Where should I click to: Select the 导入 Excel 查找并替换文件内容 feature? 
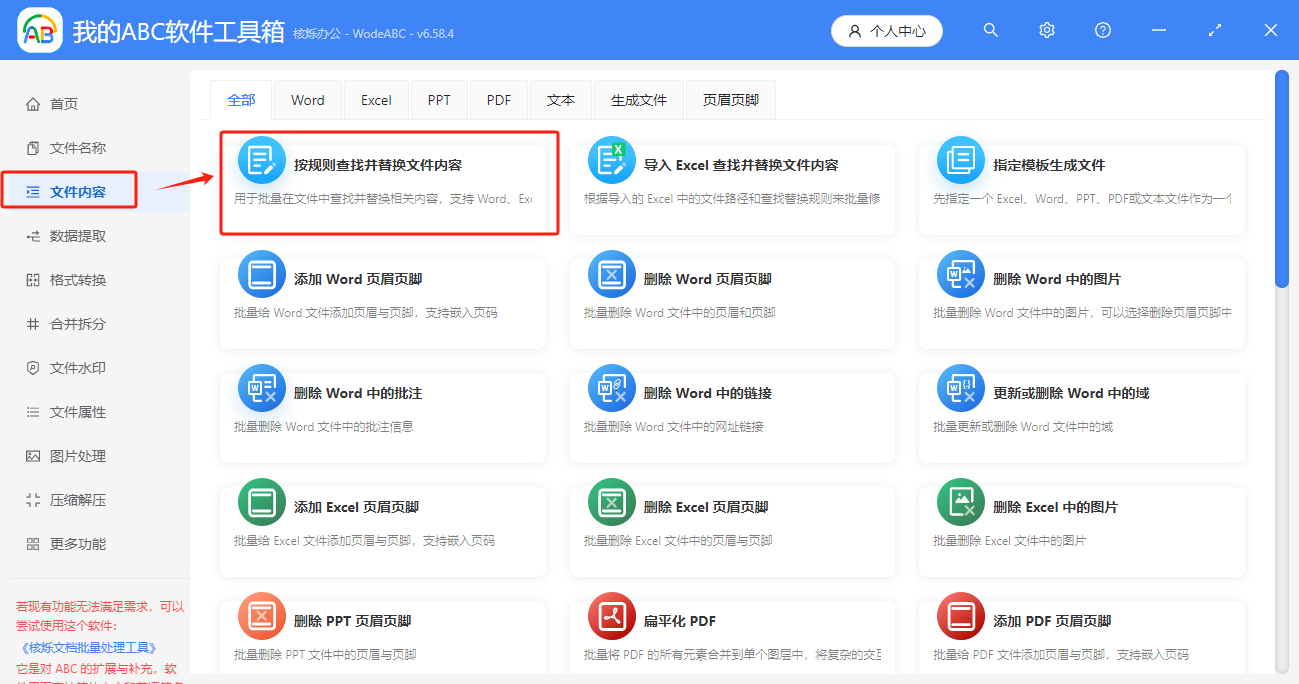coord(732,182)
